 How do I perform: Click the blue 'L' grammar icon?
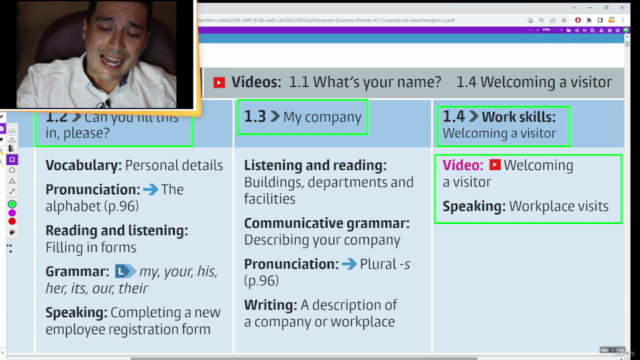pos(125,271)
